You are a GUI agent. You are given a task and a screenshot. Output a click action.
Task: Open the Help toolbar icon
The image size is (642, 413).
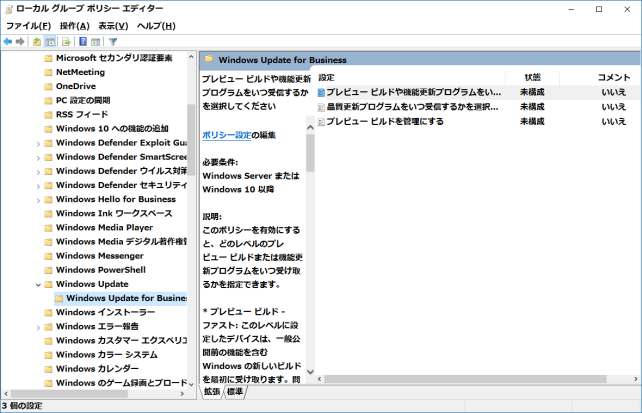tap(83, 42)
